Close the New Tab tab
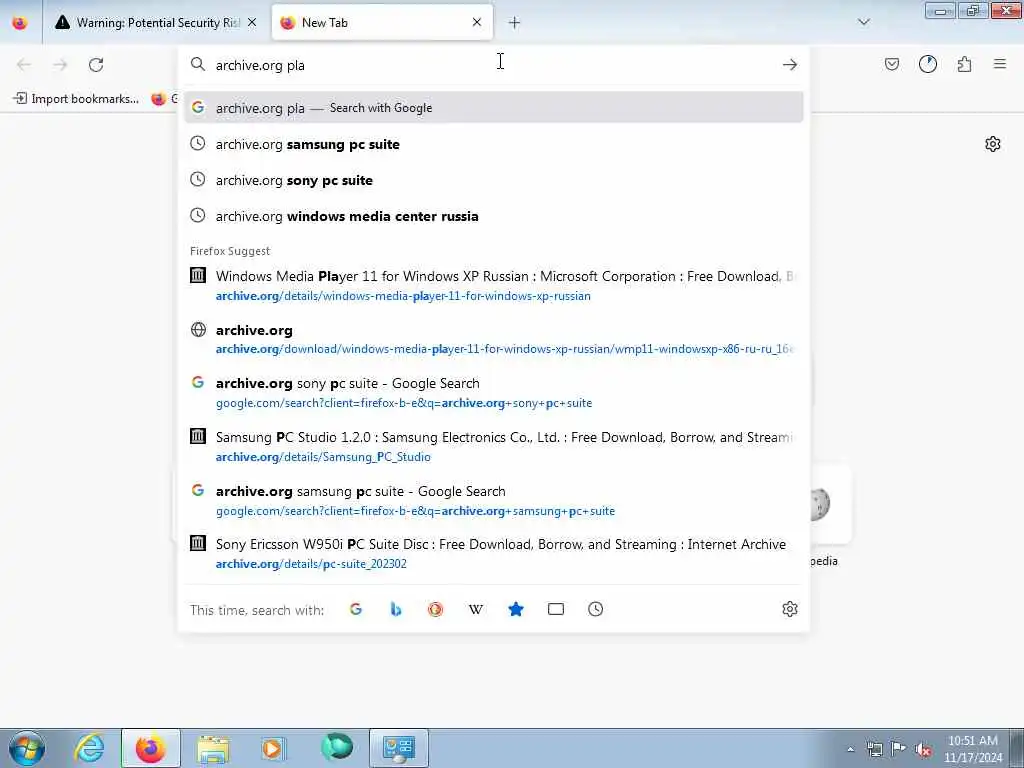The image size is (1024, 768). pos(477,22)
